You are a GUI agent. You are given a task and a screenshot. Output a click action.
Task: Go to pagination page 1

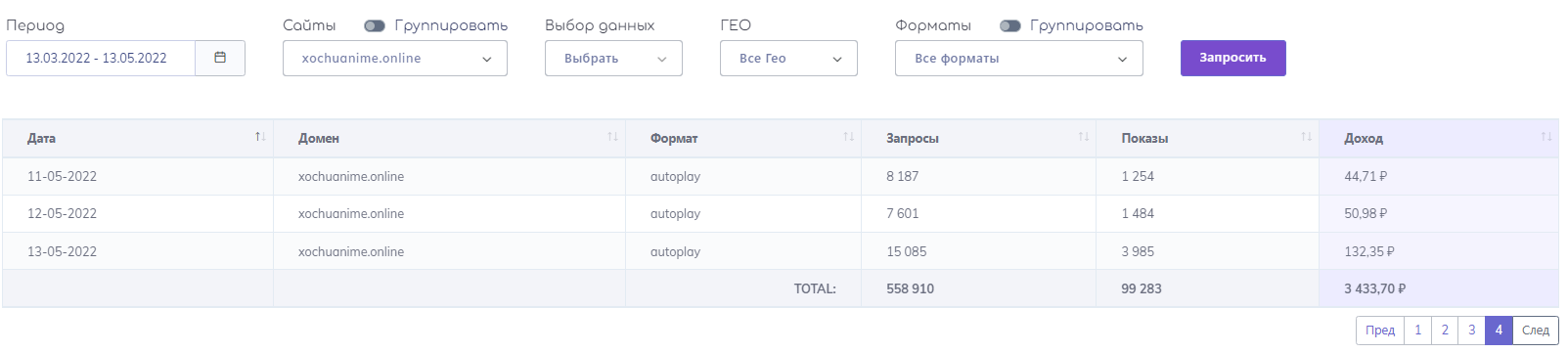(x=1417, y=331)
